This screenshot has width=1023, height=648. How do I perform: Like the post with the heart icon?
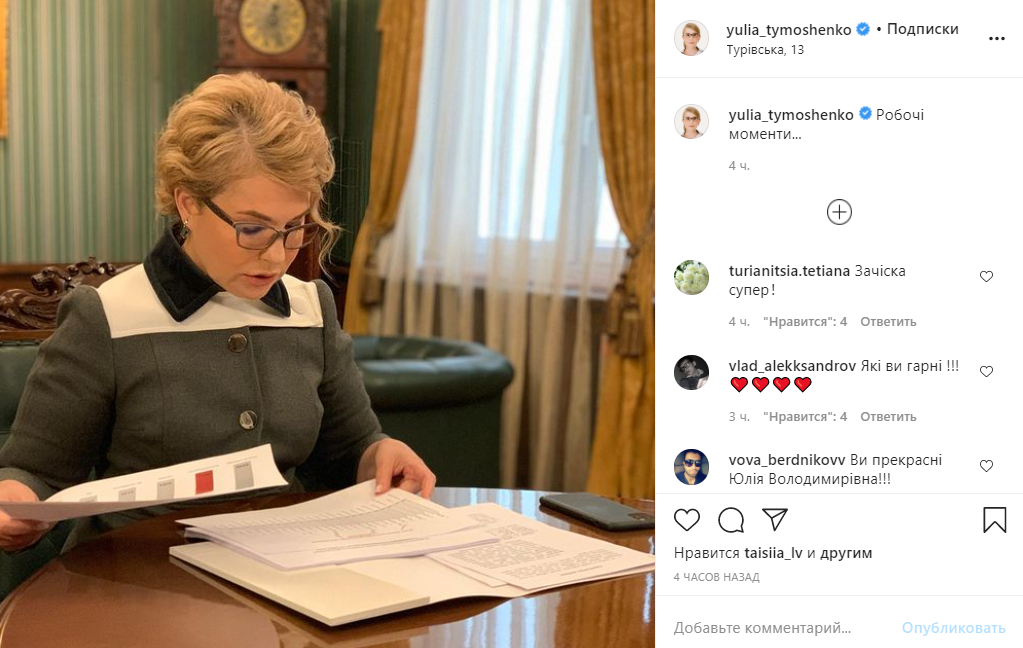click(686, 519)
